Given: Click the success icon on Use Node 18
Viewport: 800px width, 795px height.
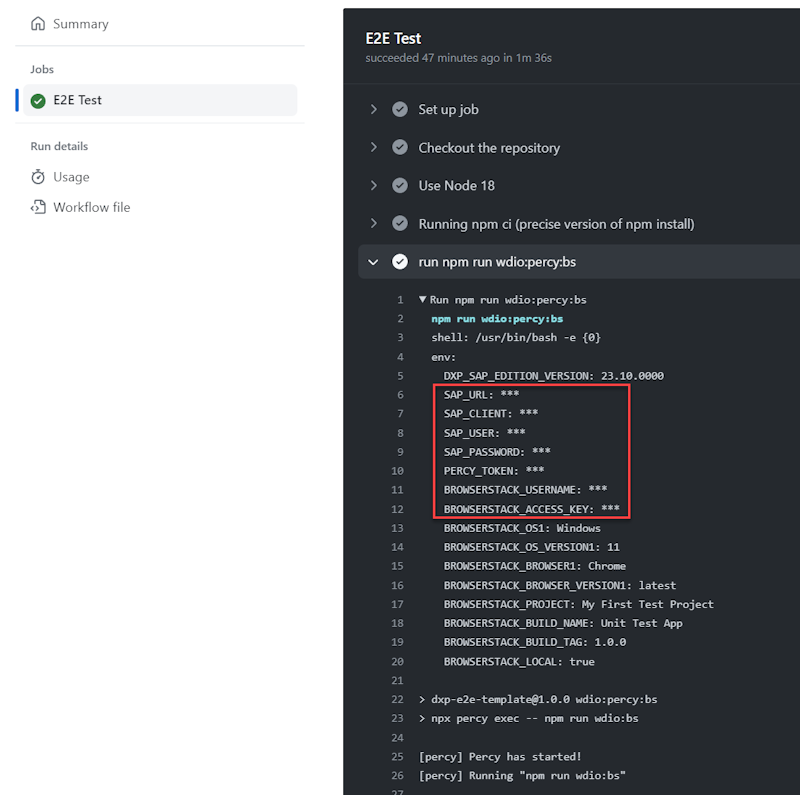Looking at the screenshot, I should (400, 185).
